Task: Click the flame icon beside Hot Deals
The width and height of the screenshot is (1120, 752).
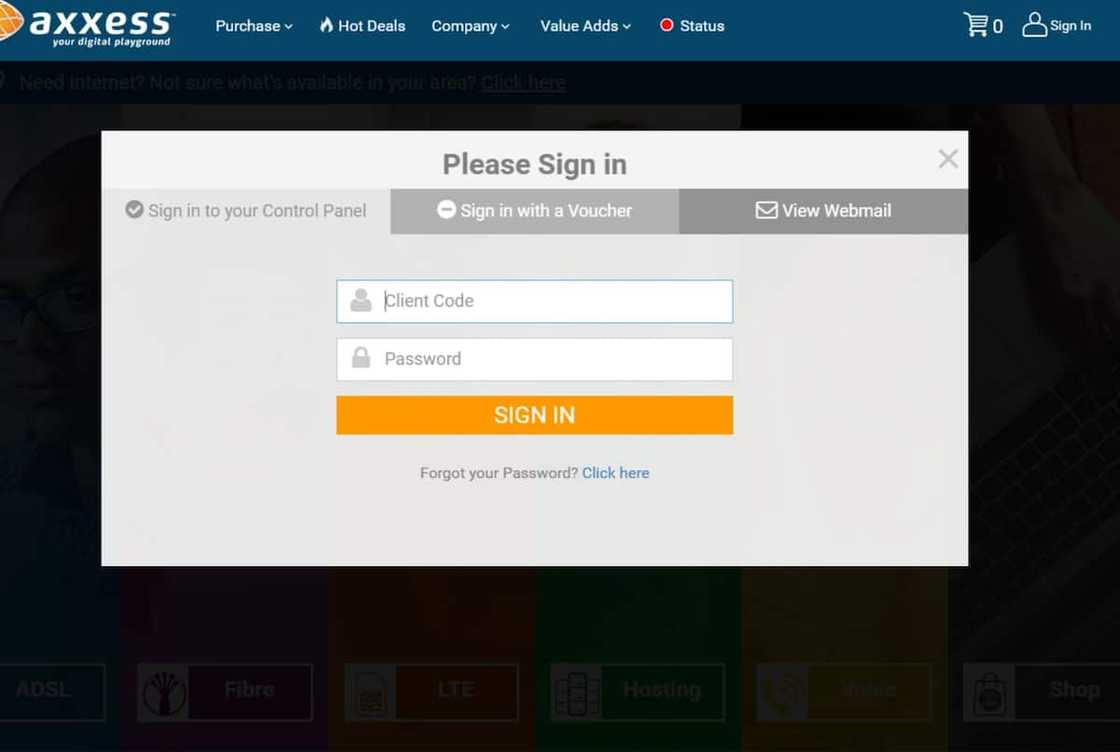Action: (326, 25)
